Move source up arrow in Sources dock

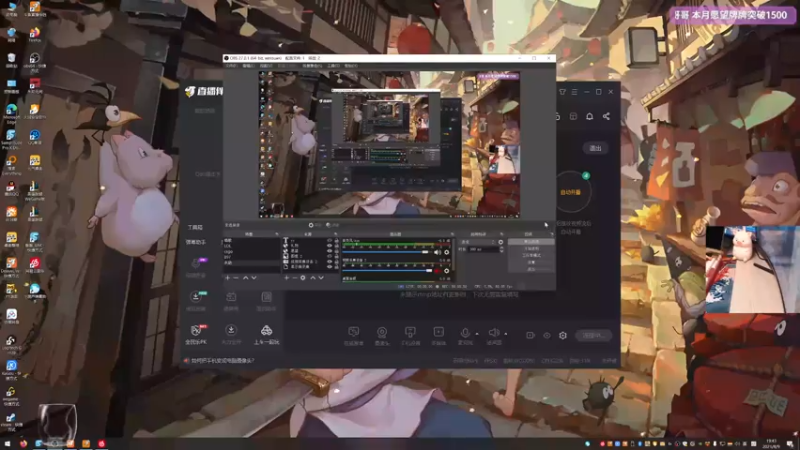(313, 278)
